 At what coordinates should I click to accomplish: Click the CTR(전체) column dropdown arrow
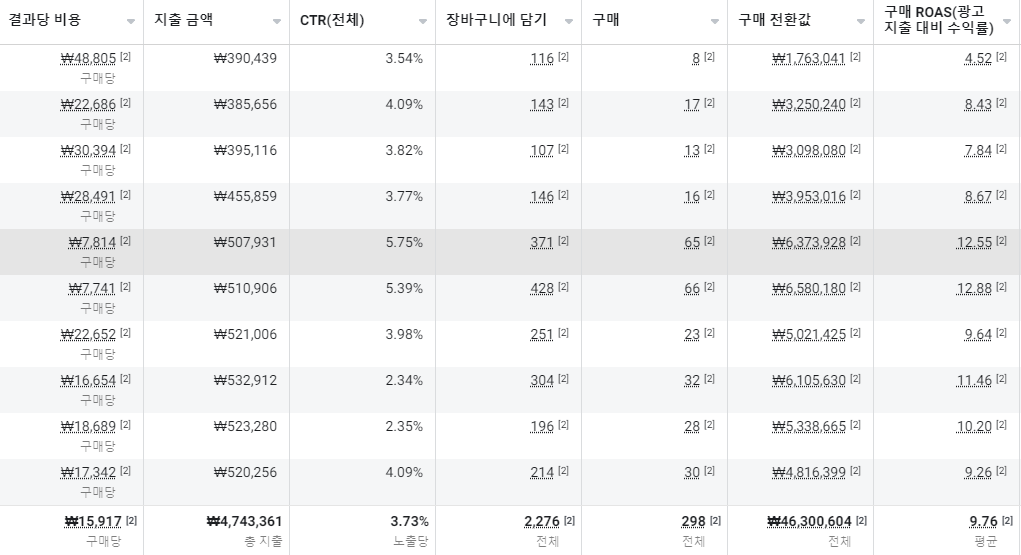[423, 21]
